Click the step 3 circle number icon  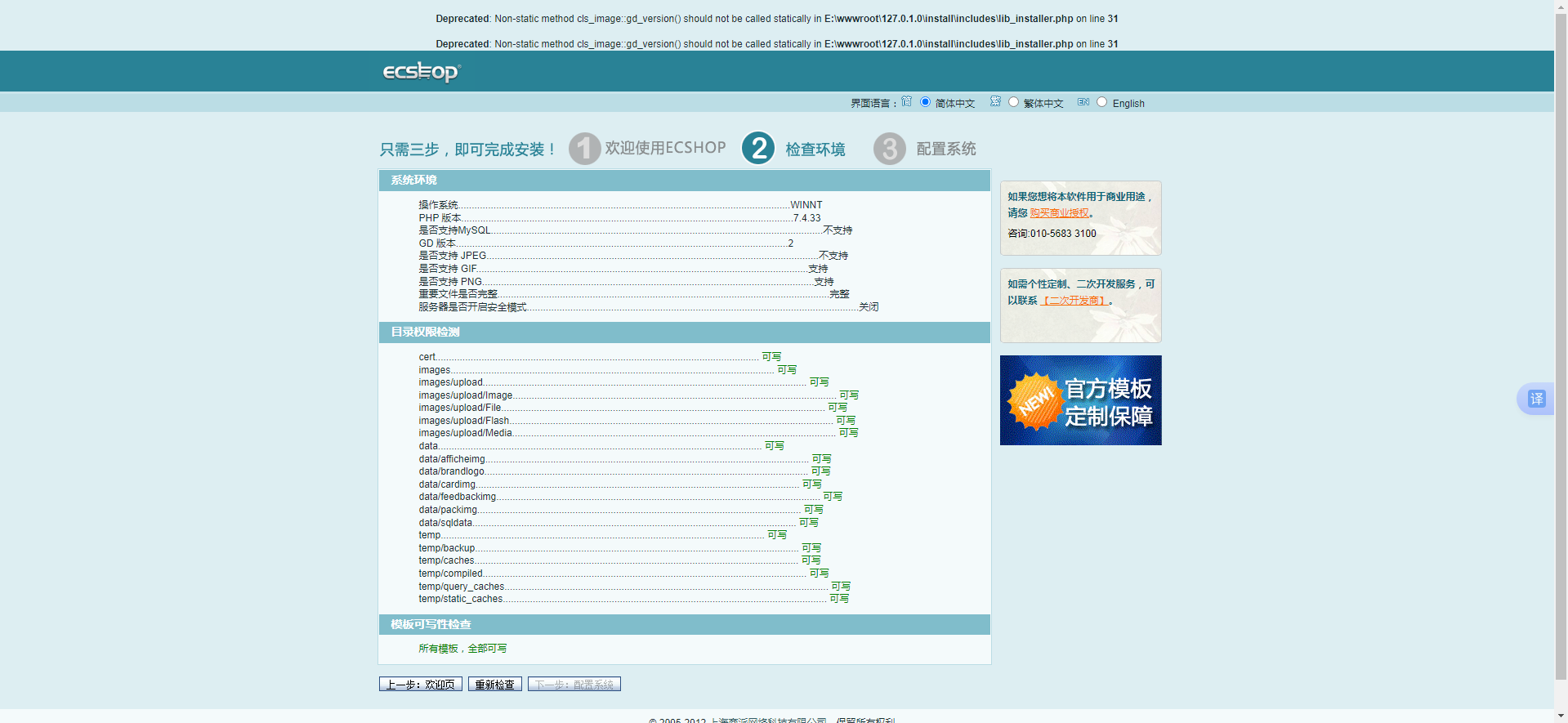coord(890,149)
